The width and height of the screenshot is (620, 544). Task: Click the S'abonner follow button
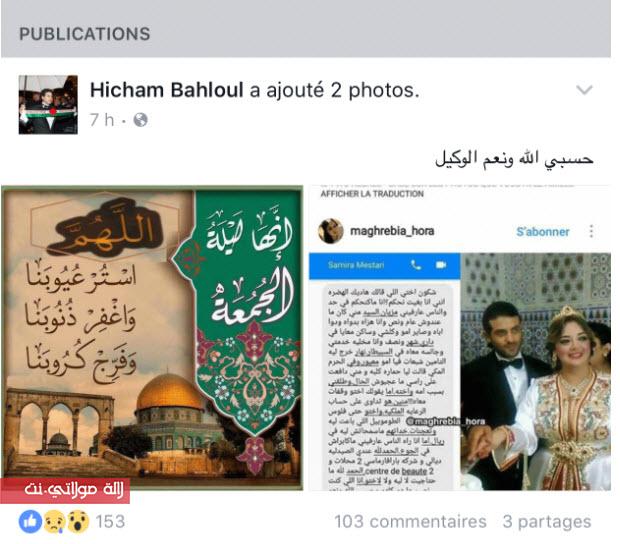pyautogui.click(x=542, y=232)
